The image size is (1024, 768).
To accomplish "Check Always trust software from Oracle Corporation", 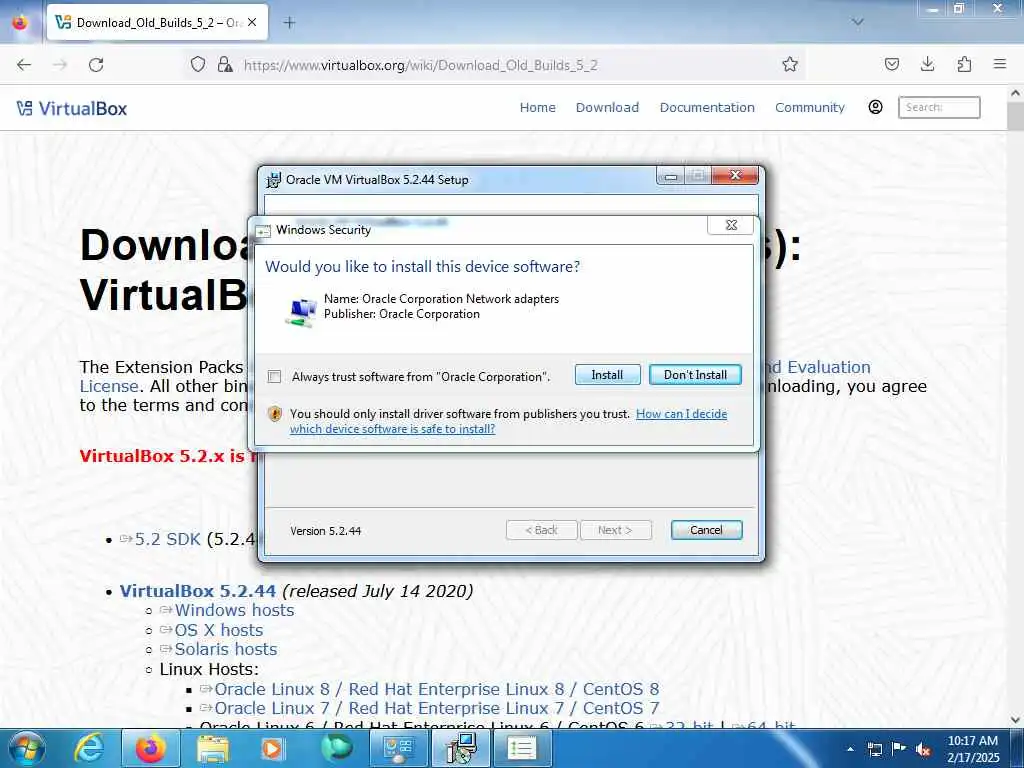I will (274, 377).
